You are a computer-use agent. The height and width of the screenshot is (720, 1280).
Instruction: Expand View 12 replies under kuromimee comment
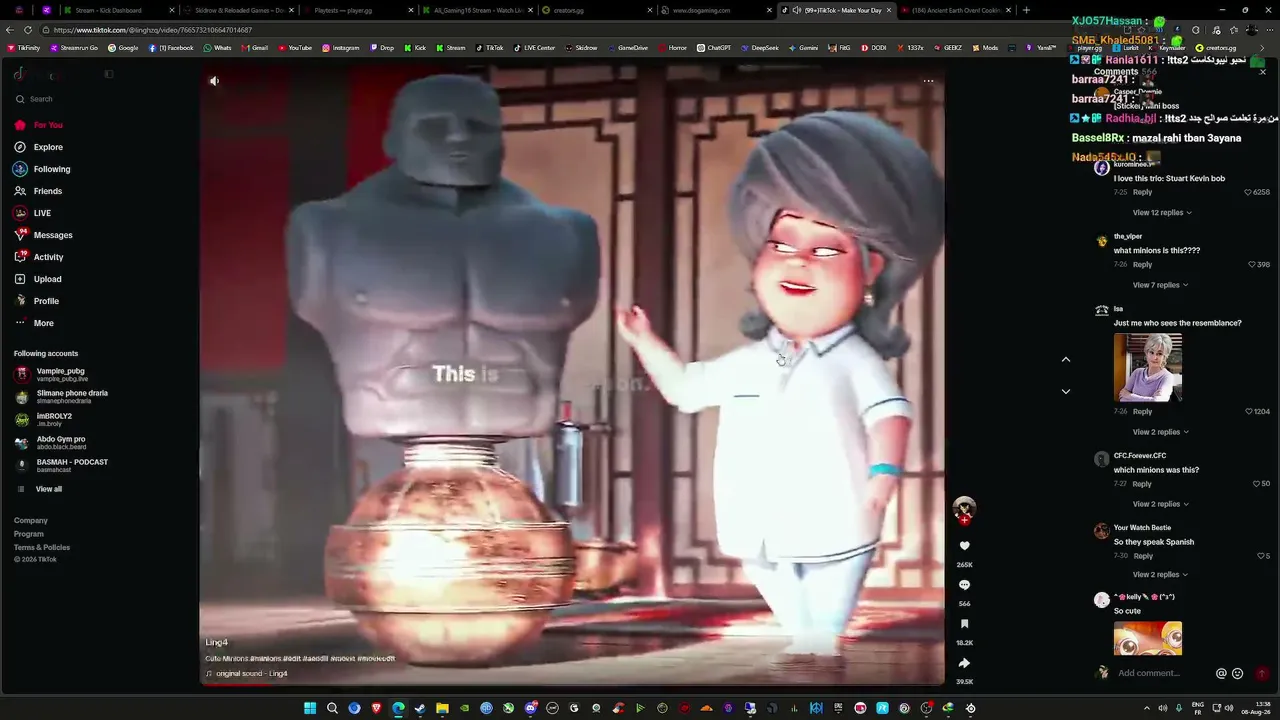point(1162,213)
